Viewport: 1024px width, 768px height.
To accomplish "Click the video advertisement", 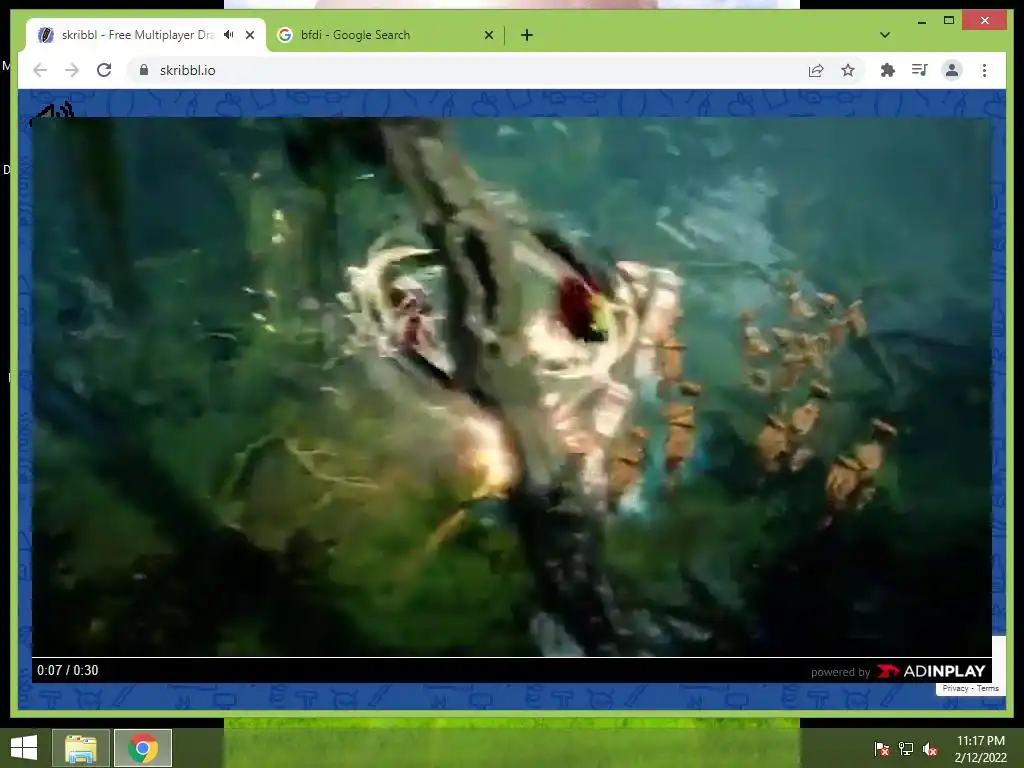I will (x=511, y=387).
